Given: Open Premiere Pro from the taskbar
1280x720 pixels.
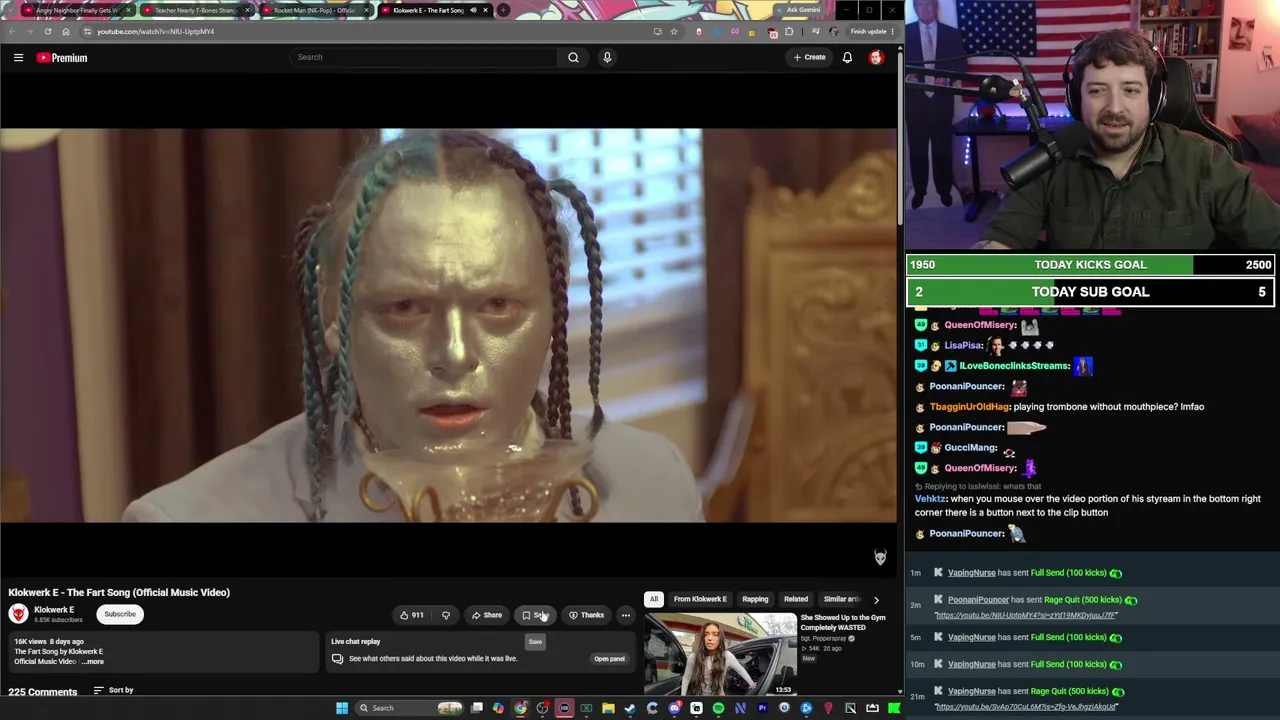Looking at the screenshot, I should click(x=762, y=708).
